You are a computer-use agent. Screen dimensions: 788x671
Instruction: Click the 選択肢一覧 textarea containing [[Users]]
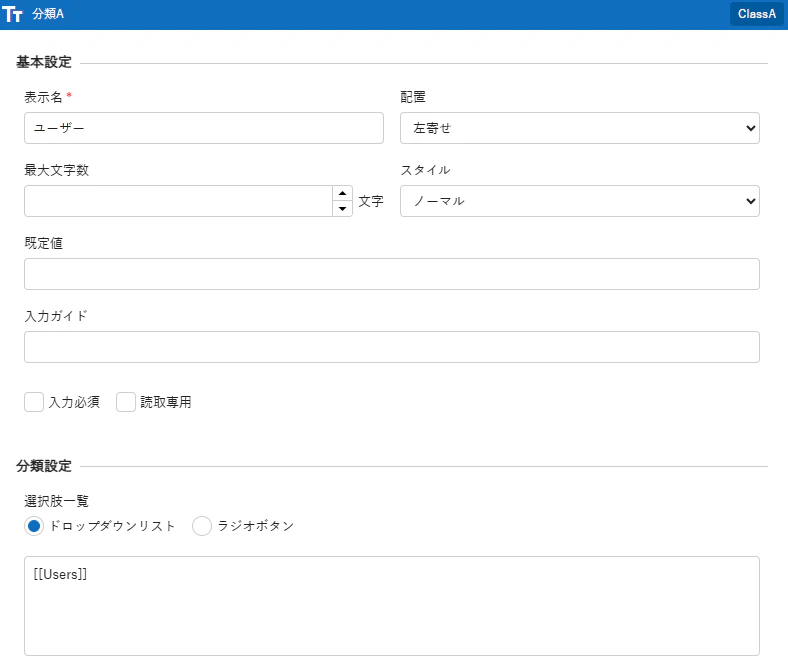[x=392, y=606]
